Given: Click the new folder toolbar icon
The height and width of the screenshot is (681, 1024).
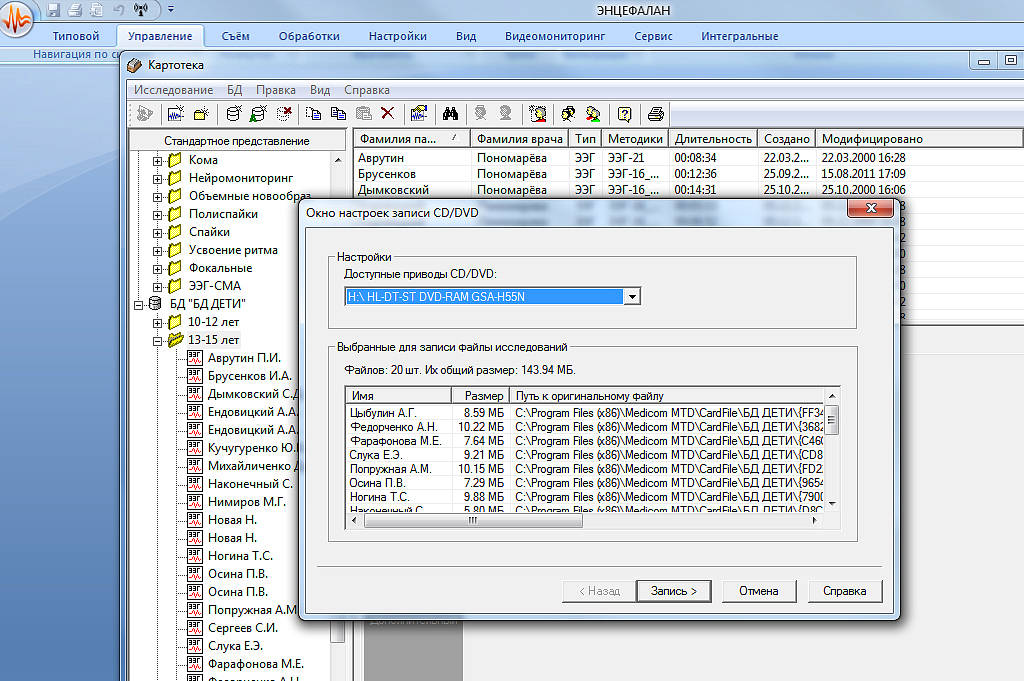Looking at the screenshot, I should (201, 114).
